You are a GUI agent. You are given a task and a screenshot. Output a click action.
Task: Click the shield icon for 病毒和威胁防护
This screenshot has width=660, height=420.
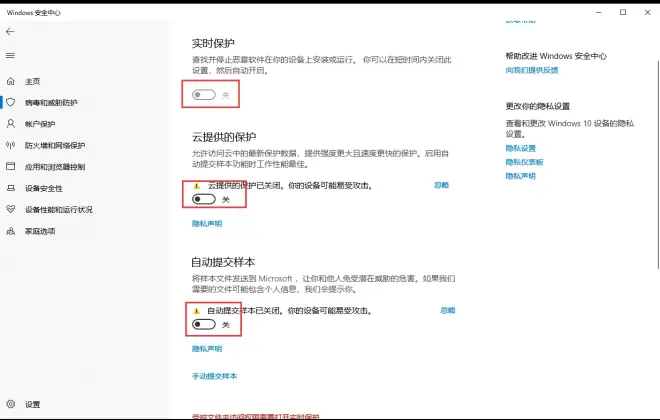tap(11, 102)
